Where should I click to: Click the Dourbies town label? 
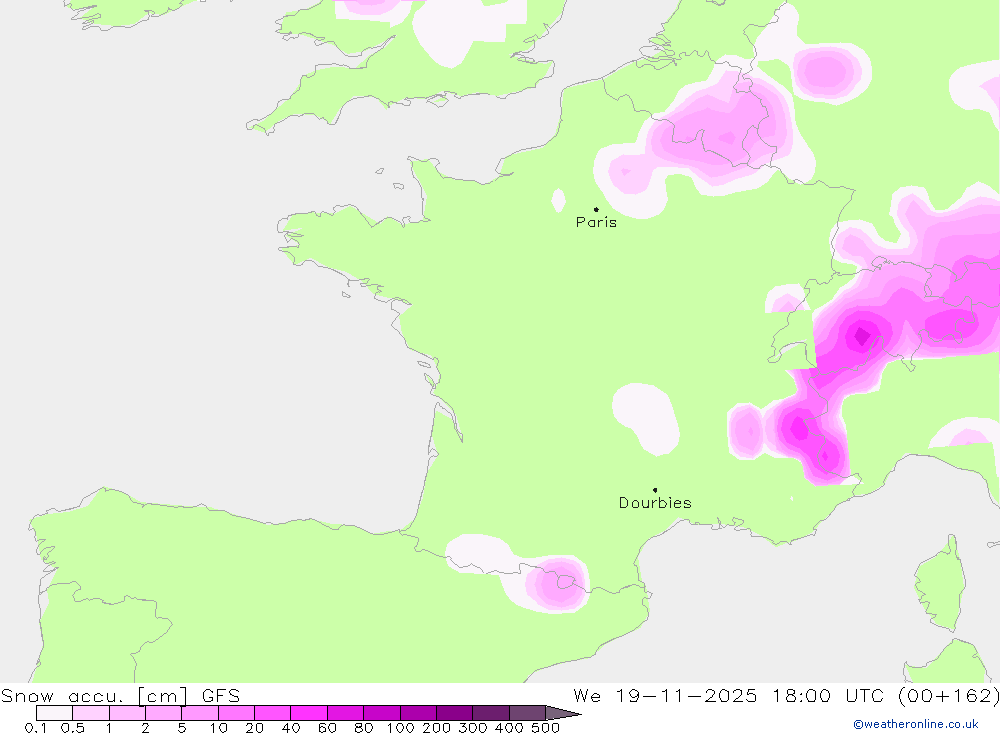pyautogui.click(x=655, y=503)
